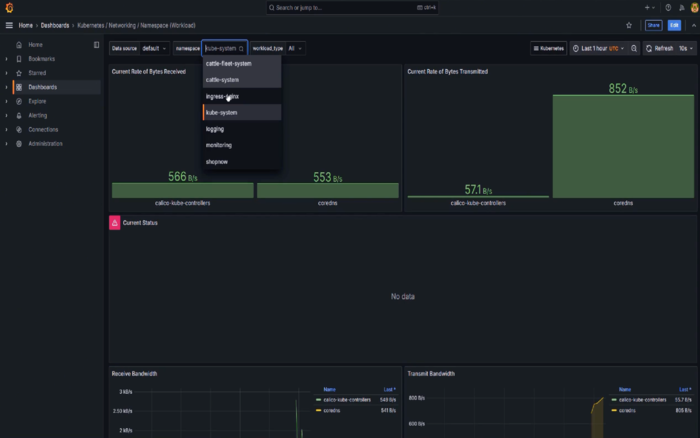This screenshot has height=438, width=700.
Task: Click the Home sidebar icon
Action: pyautogui.click(x=19, y=45)
